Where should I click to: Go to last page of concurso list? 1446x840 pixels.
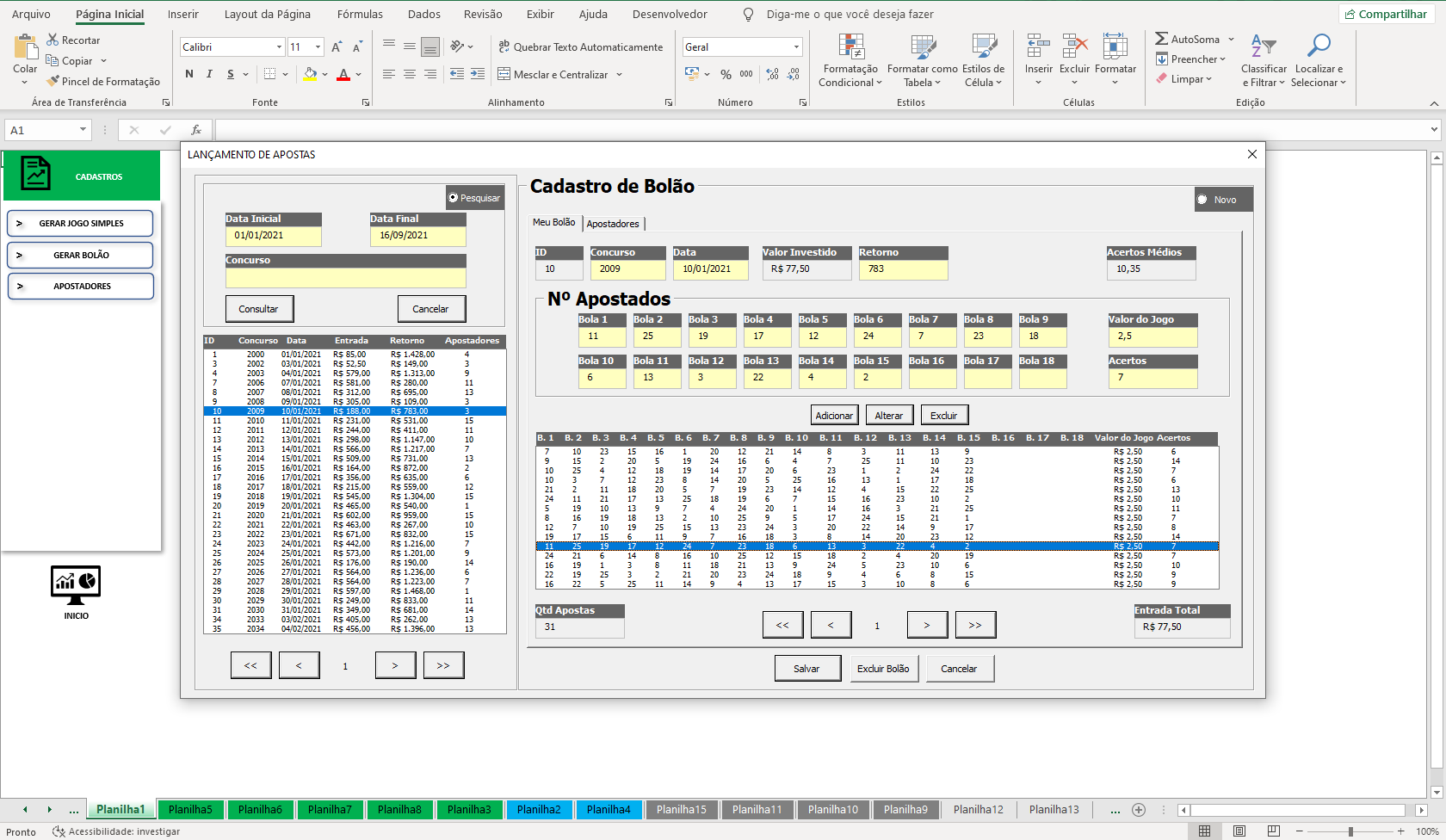442,665
